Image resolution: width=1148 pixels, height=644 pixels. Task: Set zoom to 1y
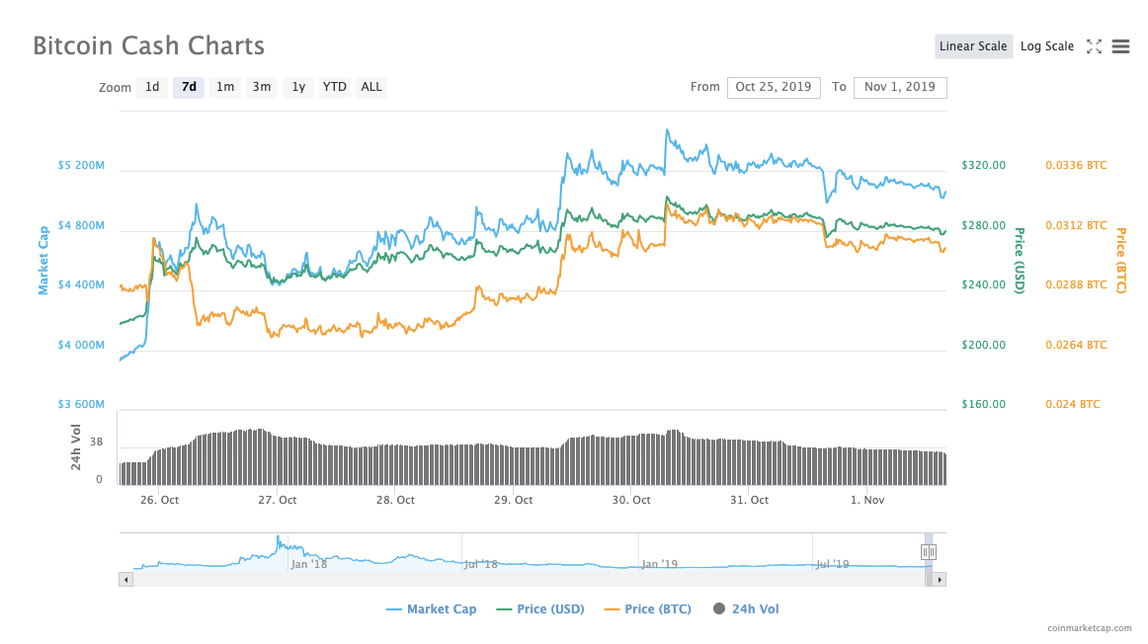(298, 87)
